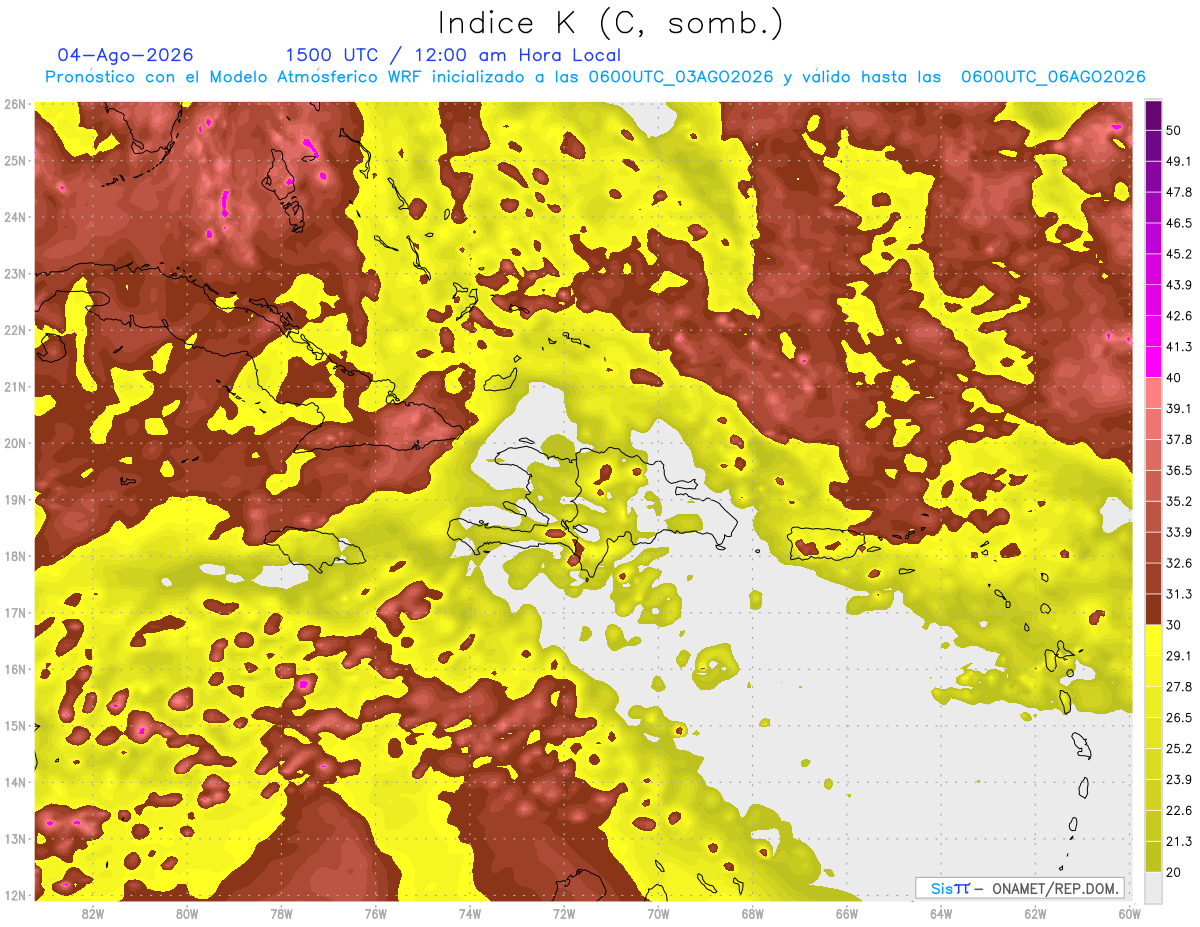Click the '66W' longitude label

point(847,914)
